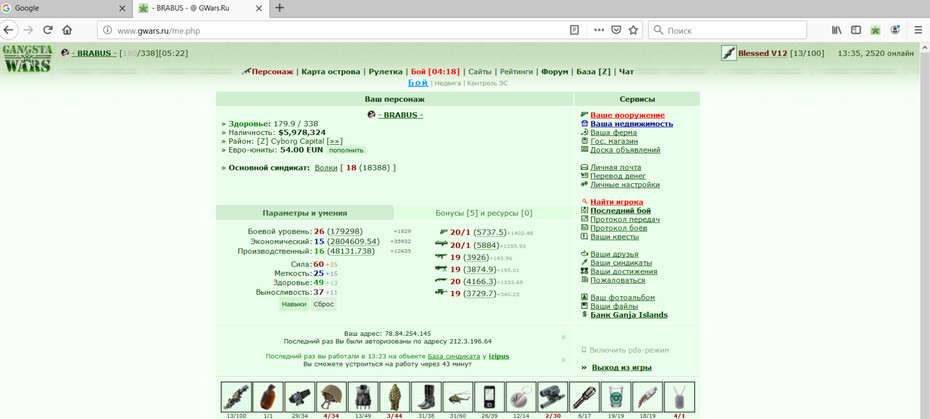This screenshot has height=419, width=930.
Task: Switch to Бонусы и ресурсы tab
Action: (484, 212)
